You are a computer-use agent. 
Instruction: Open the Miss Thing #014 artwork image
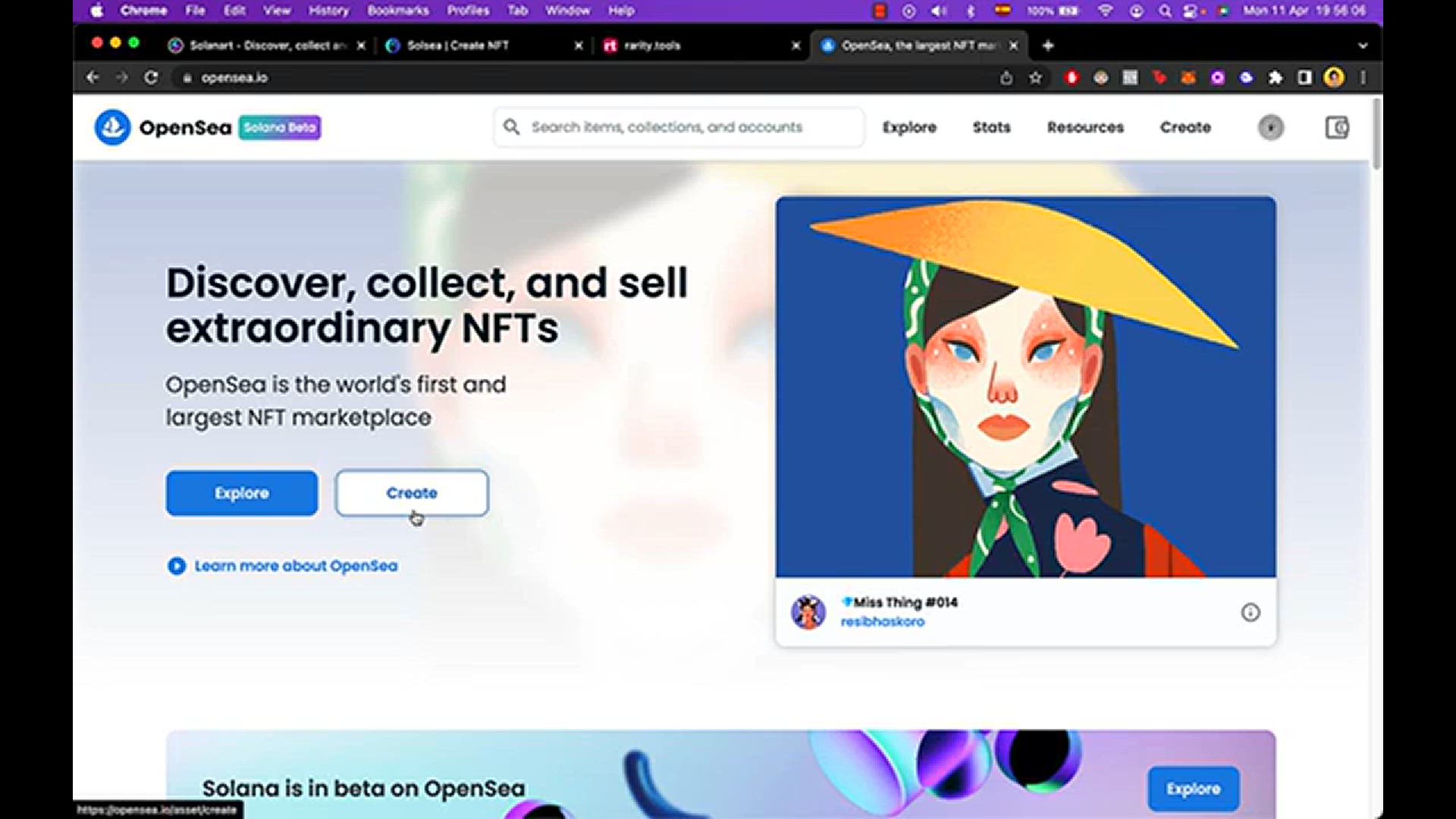(x=1025, y=387)
